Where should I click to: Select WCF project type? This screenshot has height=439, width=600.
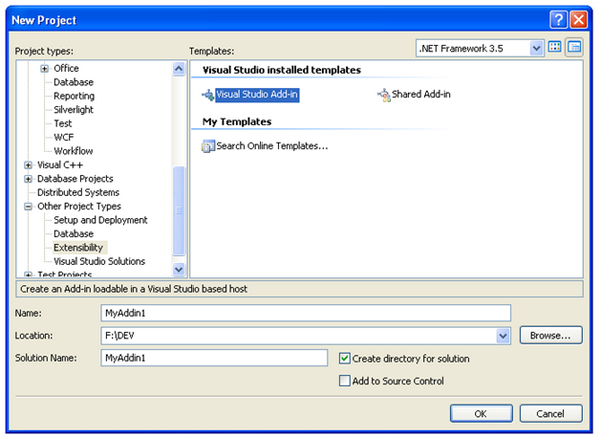(x=64, y=137)
